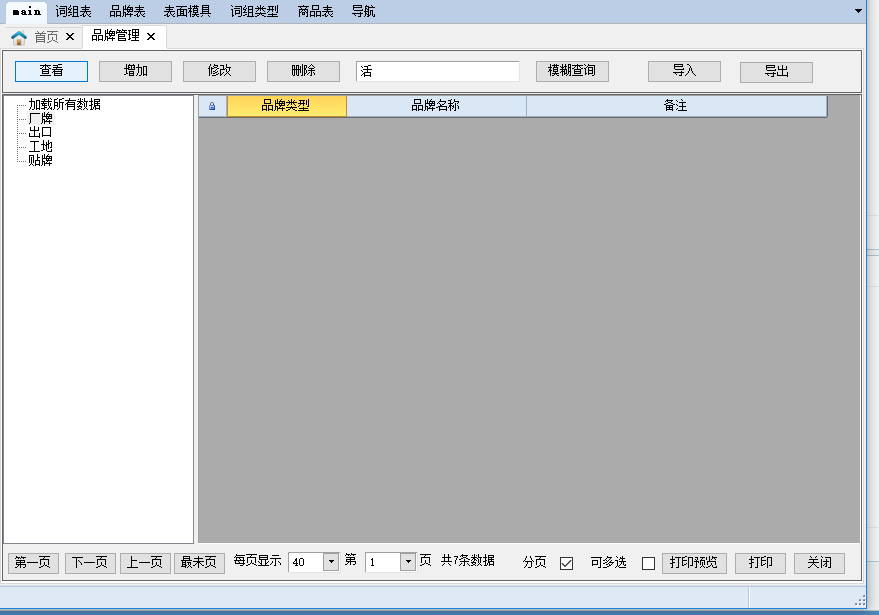Open the 每页显示 rows-per-page dropdown
The height and width of the screenshot is (615, 879).
[331, 562]
